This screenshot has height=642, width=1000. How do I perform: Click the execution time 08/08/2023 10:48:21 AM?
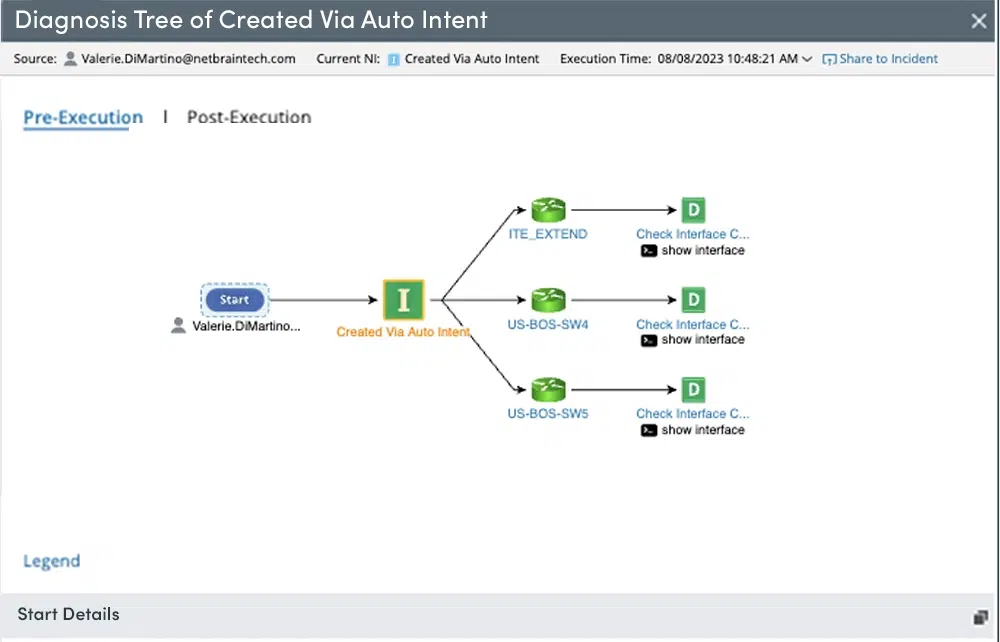728,59
